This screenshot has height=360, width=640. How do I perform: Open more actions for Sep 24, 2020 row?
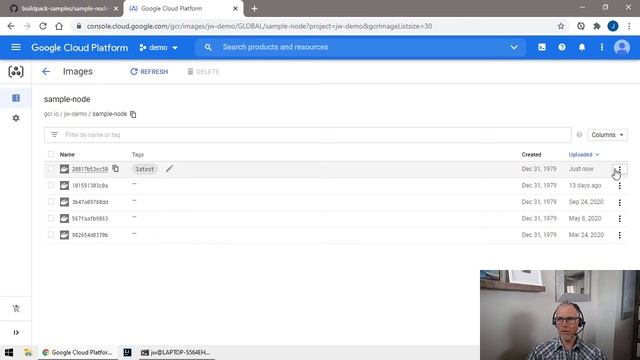pos(620,202)
